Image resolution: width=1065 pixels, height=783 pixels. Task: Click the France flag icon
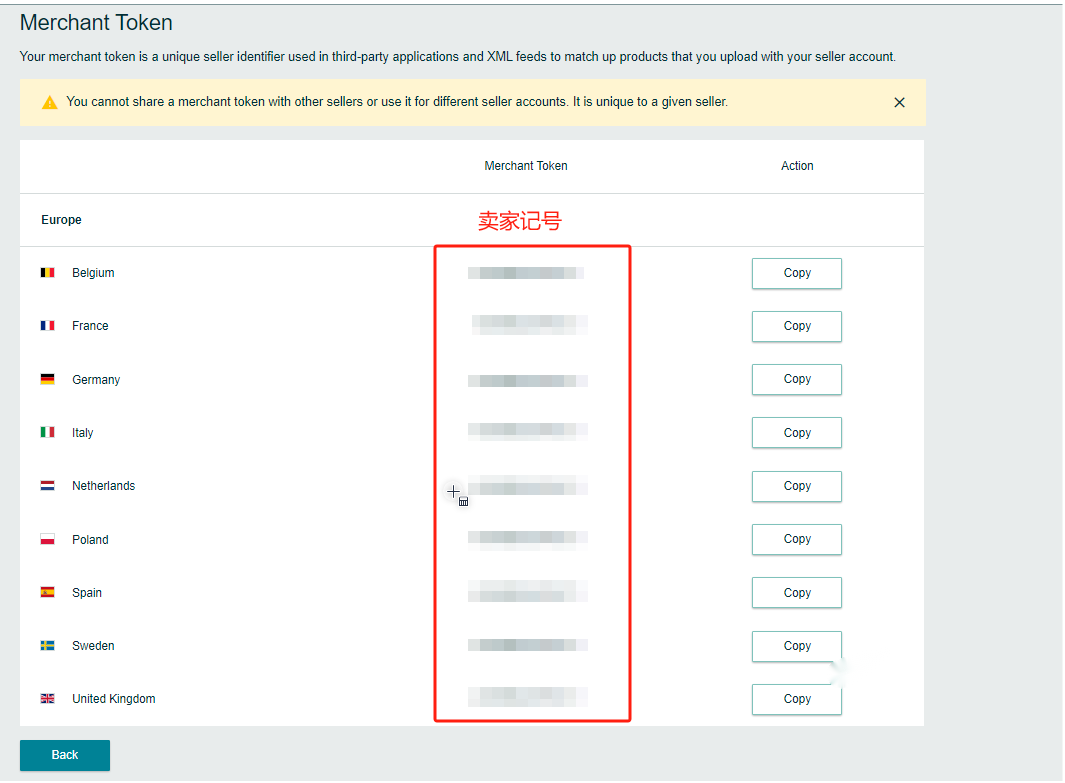(48, 325)
